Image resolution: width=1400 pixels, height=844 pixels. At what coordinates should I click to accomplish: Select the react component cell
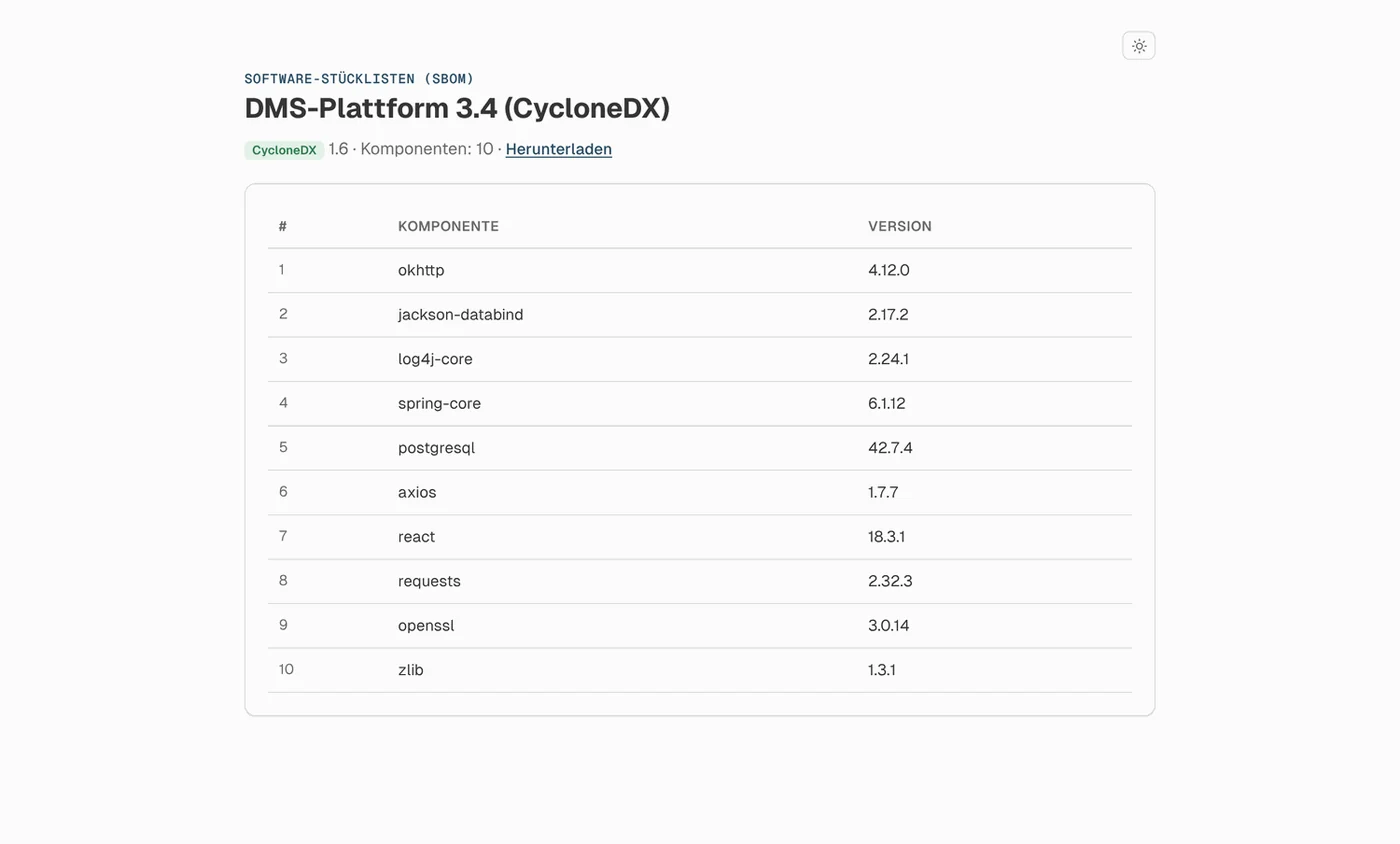[416, 536]
